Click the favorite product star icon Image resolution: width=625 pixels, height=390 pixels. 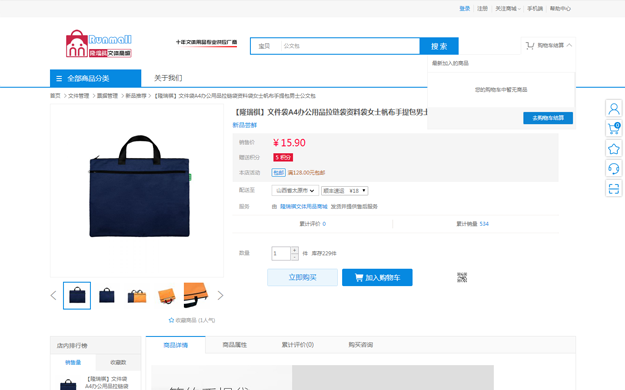171,320
